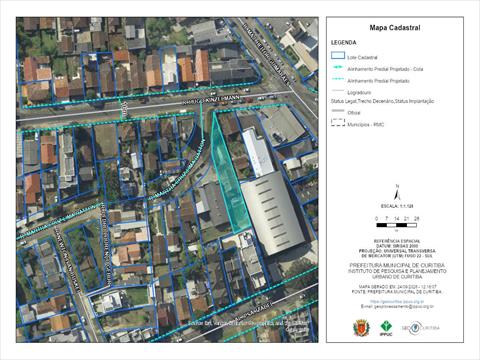Click the Curitiba city coat of arms logo
This screenshot has width=480, height=360.
point(362,328)
